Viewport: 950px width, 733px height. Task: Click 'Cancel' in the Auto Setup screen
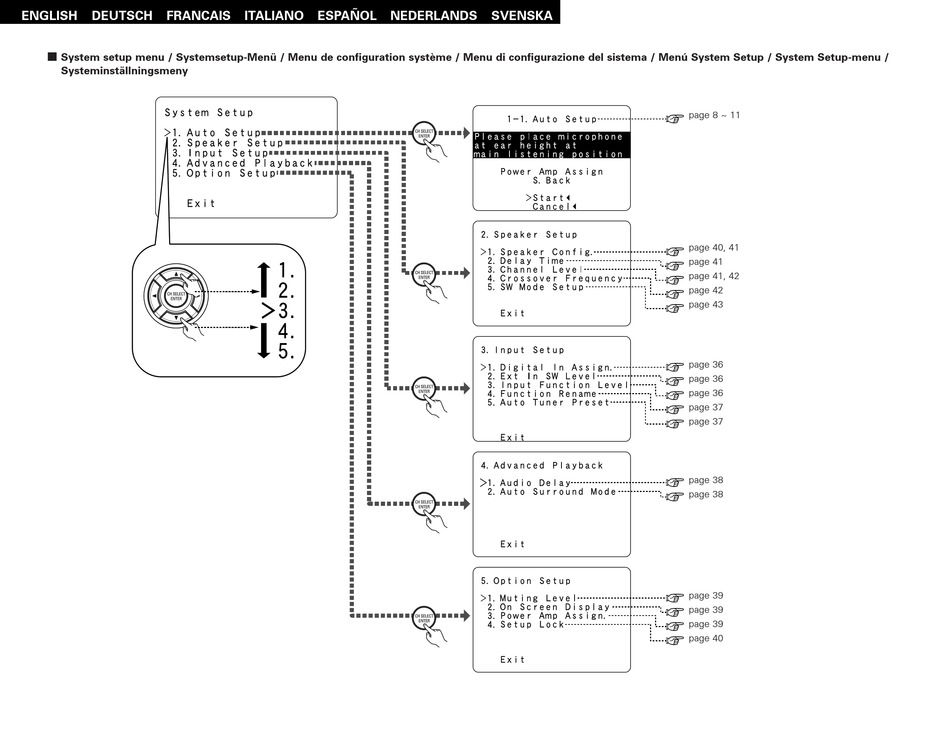[x=554, y=207]
